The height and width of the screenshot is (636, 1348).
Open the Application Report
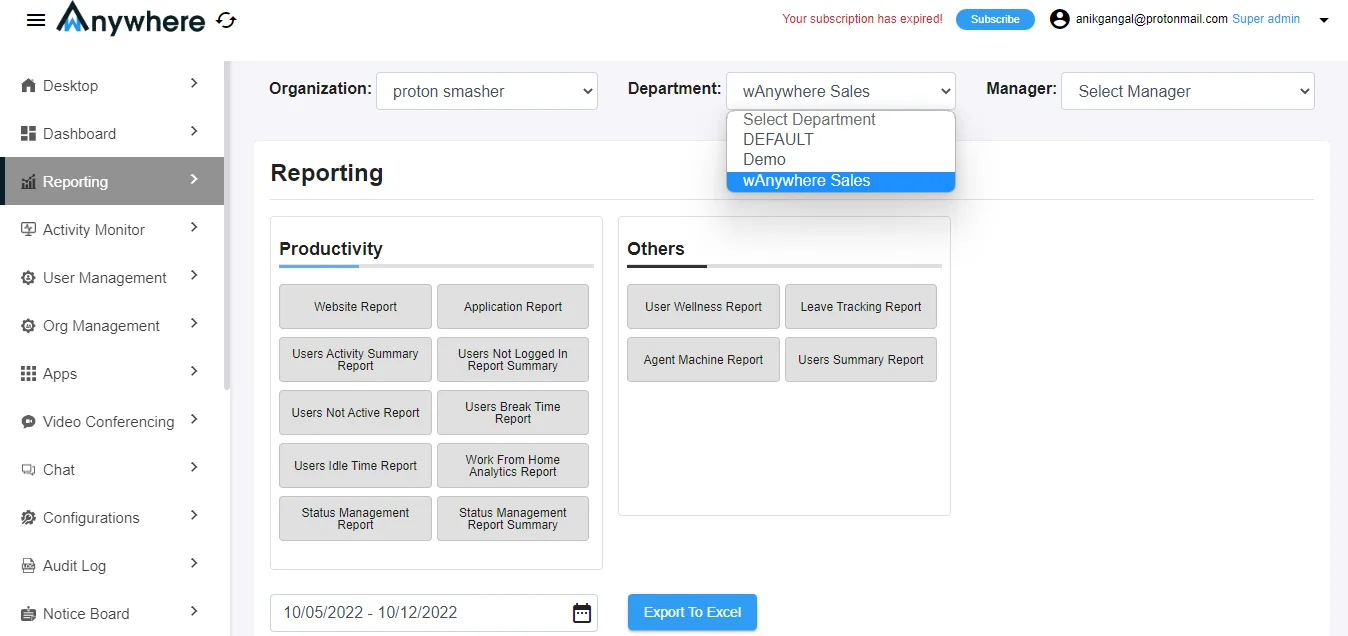tap(513, 307)
